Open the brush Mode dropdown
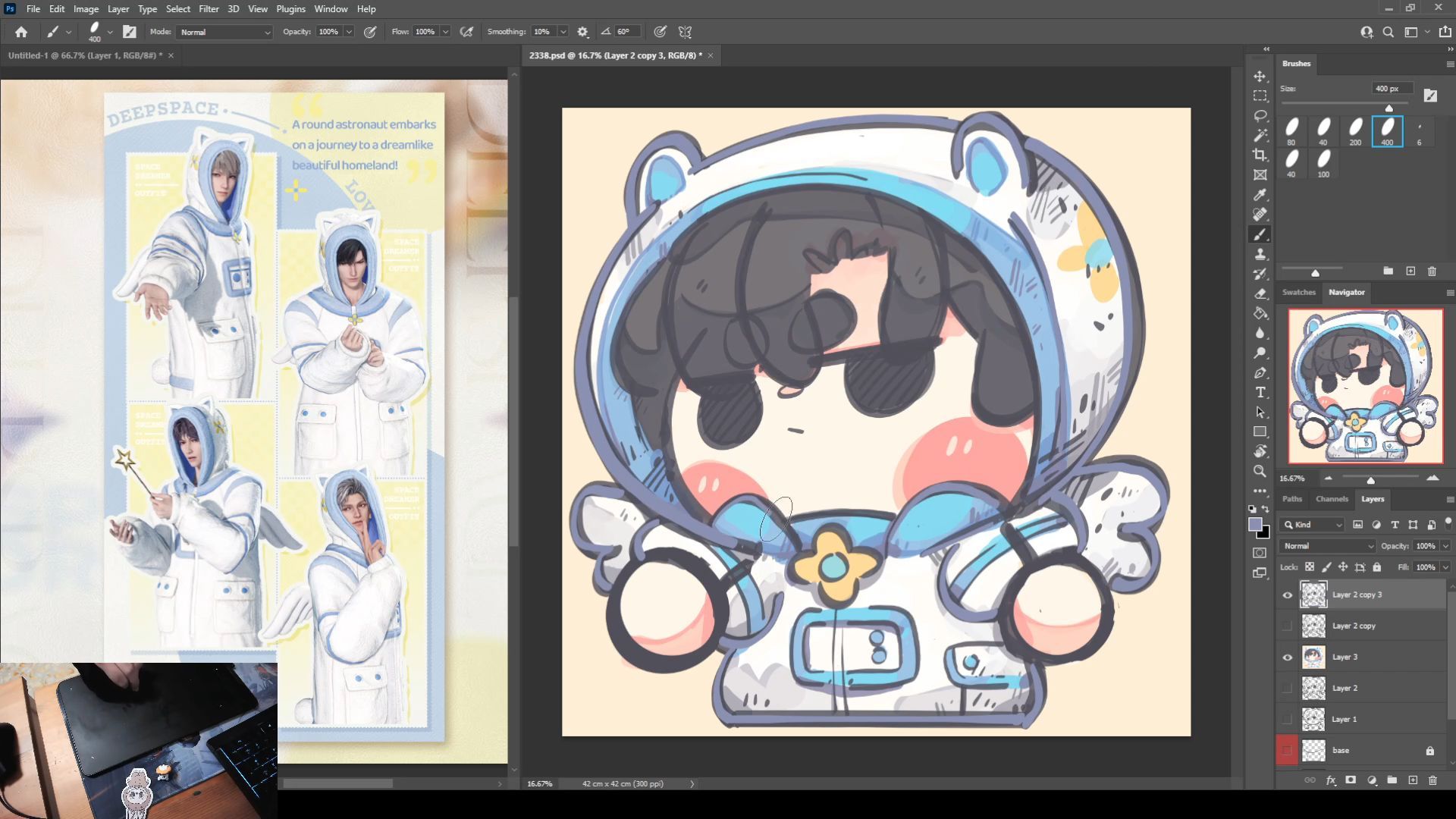This screenshot has width=1456, height=819. (x=224, y=33)
